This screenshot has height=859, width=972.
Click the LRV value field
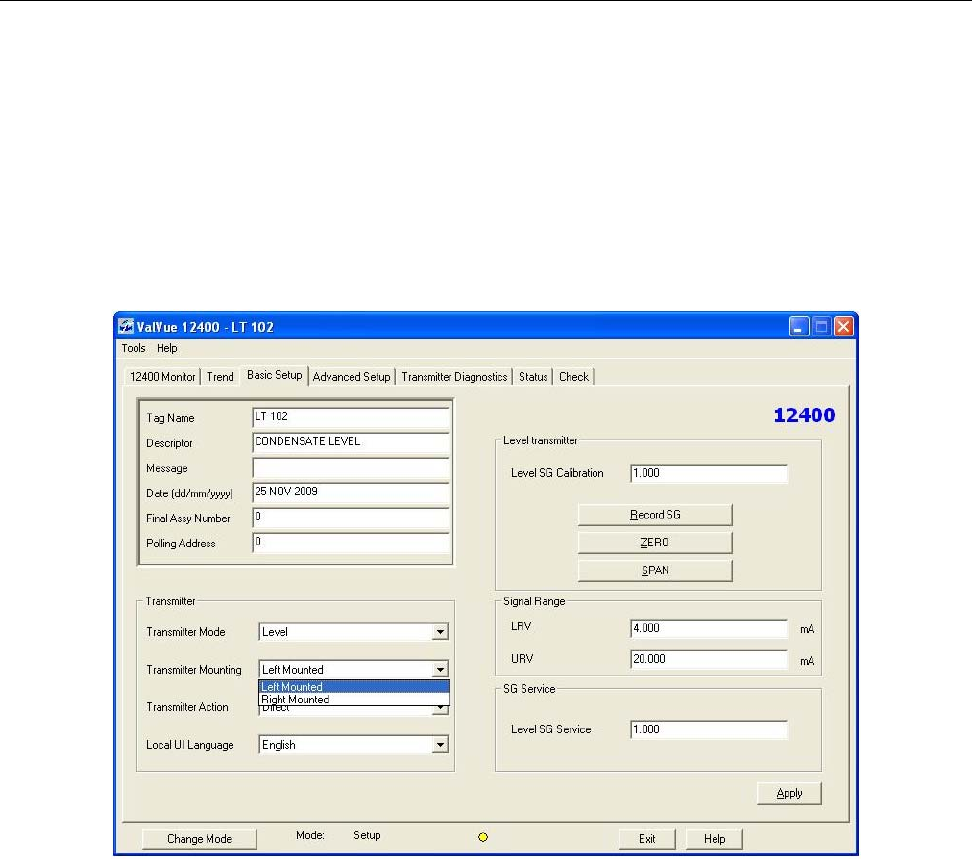click(x=709, y=628)
